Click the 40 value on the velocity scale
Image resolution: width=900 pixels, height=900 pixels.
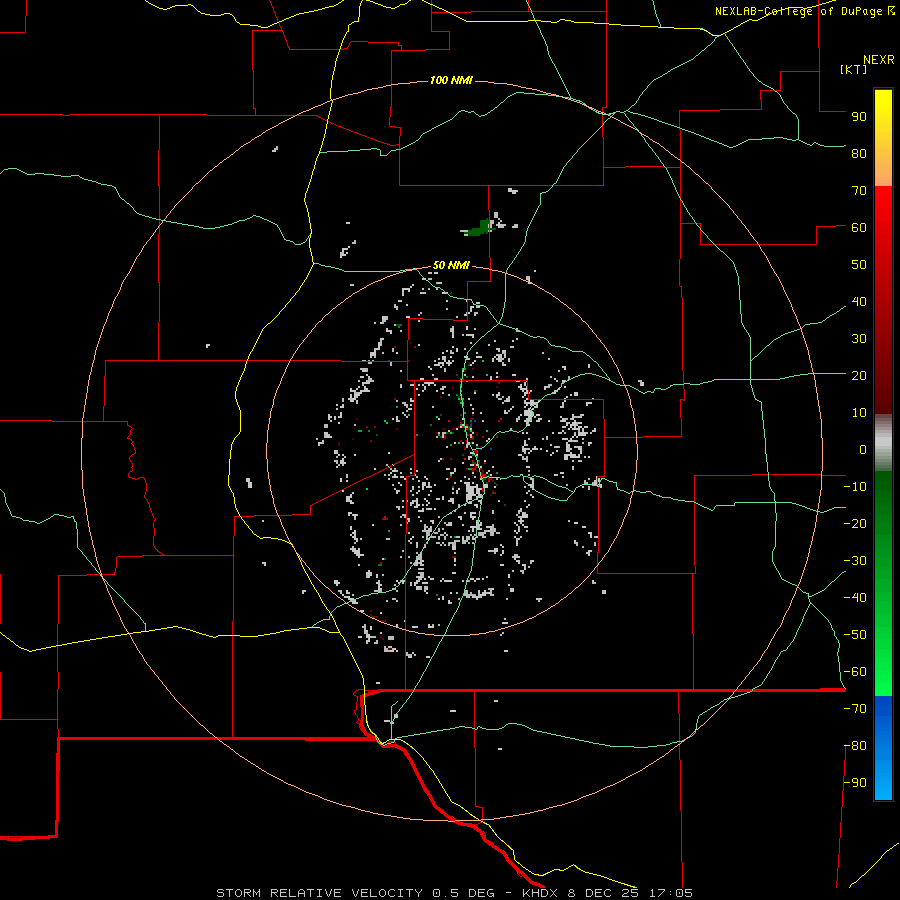click(859, 301)
